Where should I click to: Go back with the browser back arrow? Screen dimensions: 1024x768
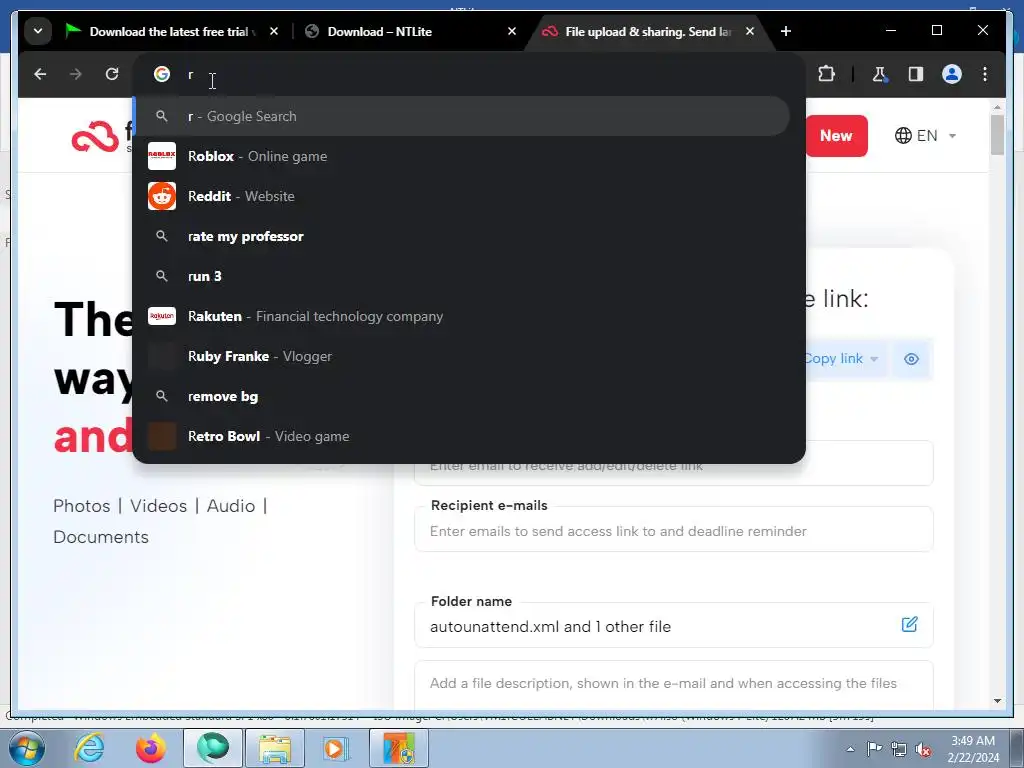40,74
